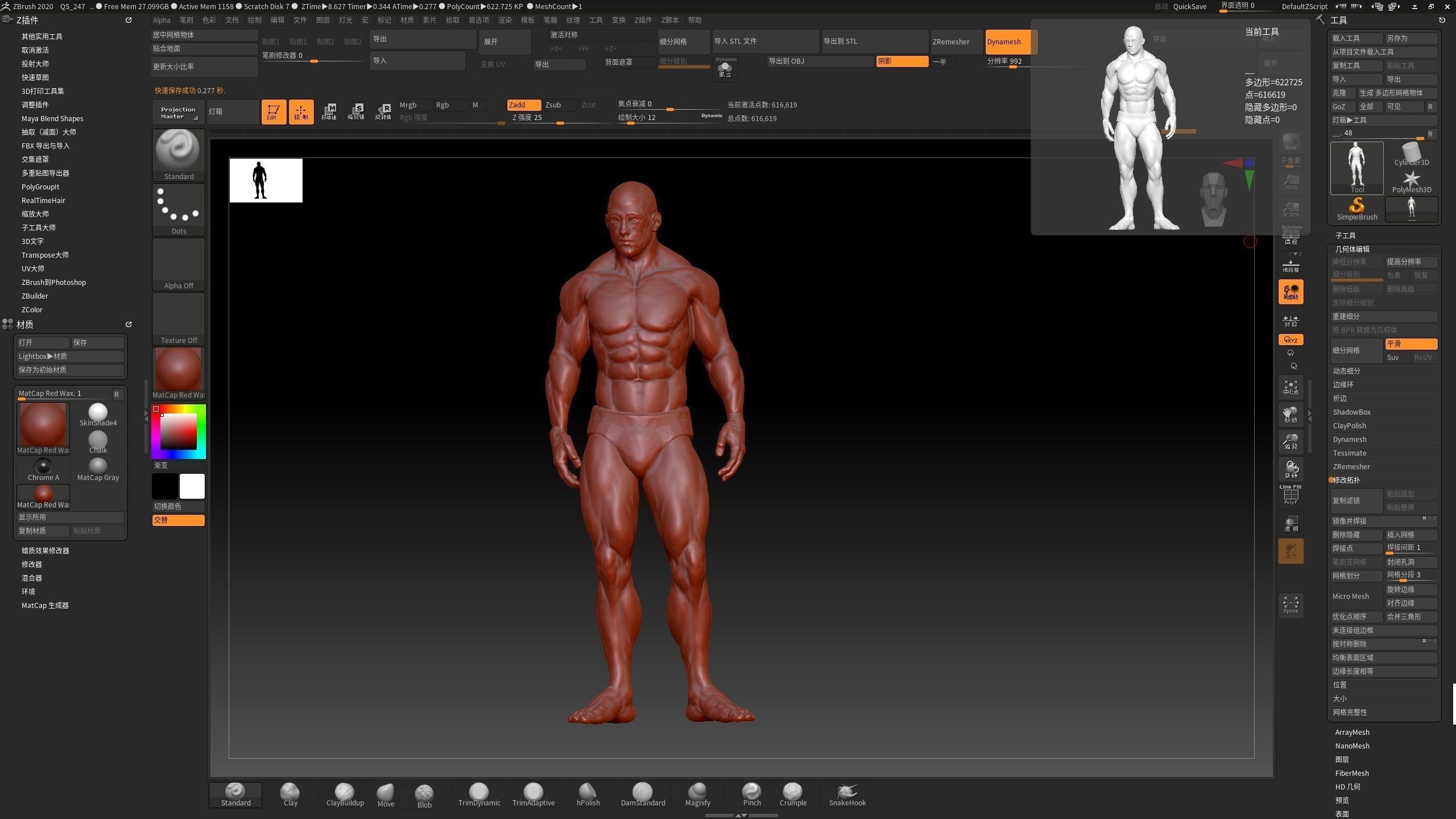Image resolution: width=1456 pixels, height=819 pixels.
Task: Toggle the Rgb channel button
Action: [450, 105]
